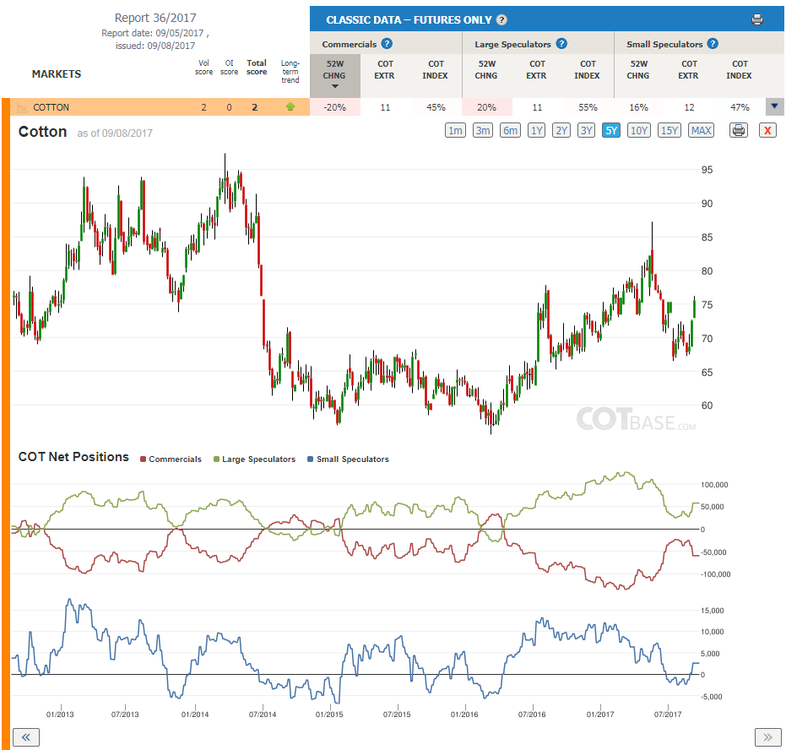Toggle Commercials series in legend
Image resolution: width=786 pixels, height=750 pixels.
pos(171,459)
